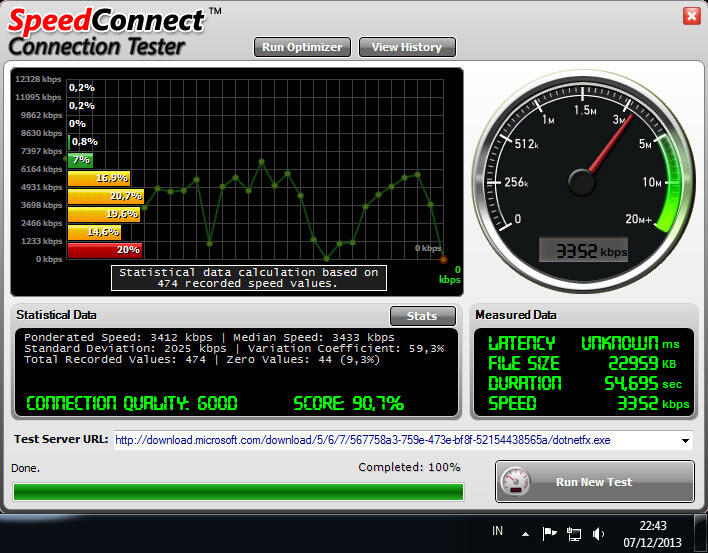Click the SPEED 3352 kbps measured row
Image resolution: width=708 pixels, height=553 pixels.
[589, 403]
